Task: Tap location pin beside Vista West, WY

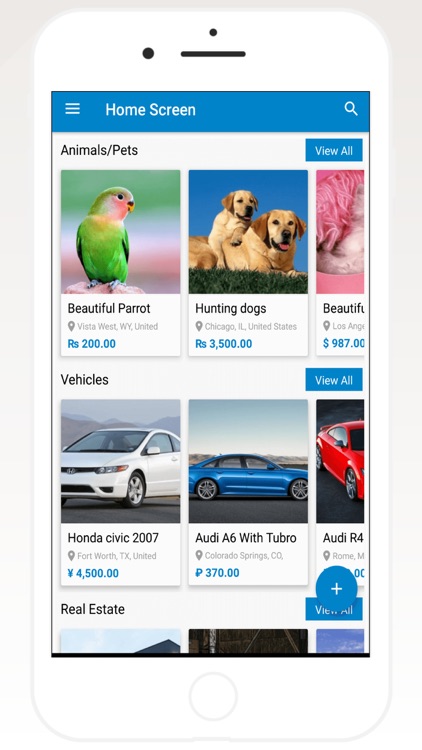Action: click(71, 327)
